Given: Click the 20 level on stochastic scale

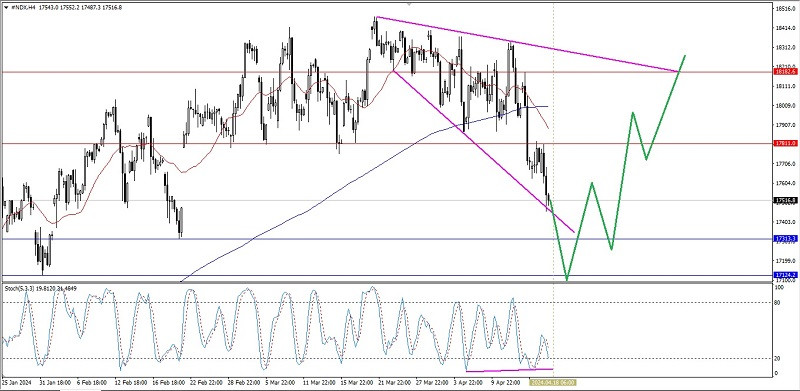Looking at the screenshot, I should pyautogui.click(x=778, y=358).
